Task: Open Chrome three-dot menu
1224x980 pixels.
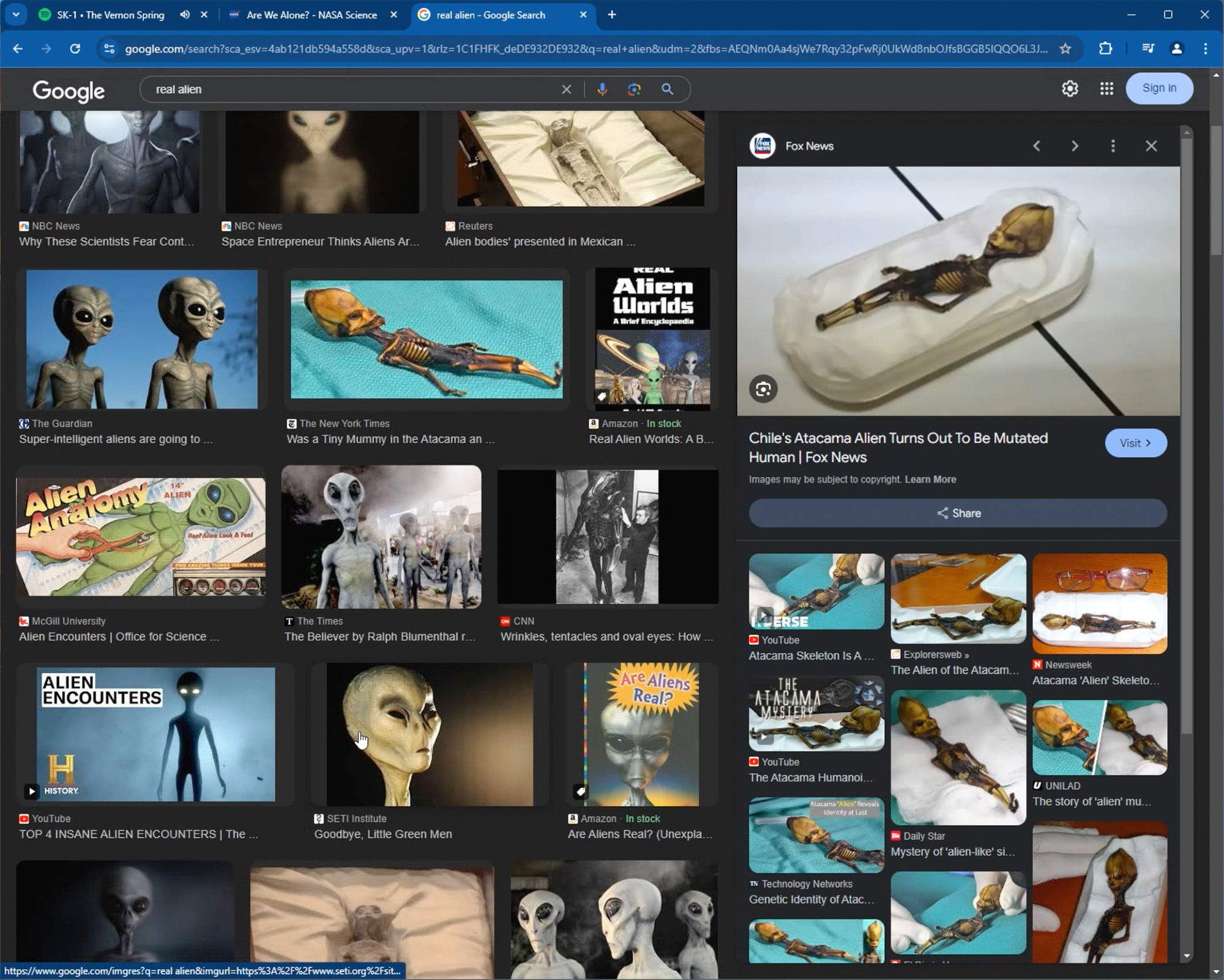Action: 1205,49
